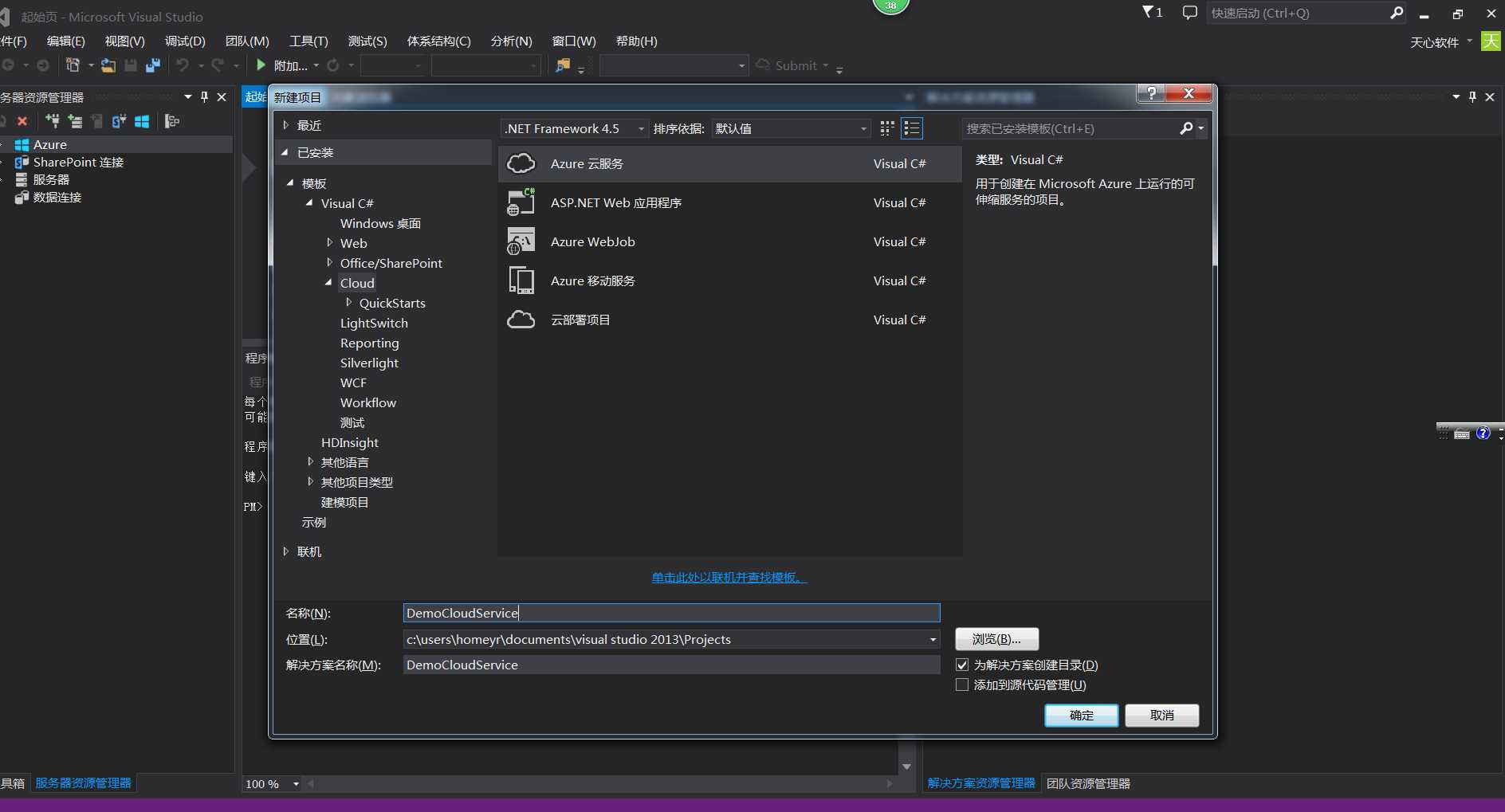1505x812 pixels.
Task: Close the Server Explorer panel
Action: point(222,97)
